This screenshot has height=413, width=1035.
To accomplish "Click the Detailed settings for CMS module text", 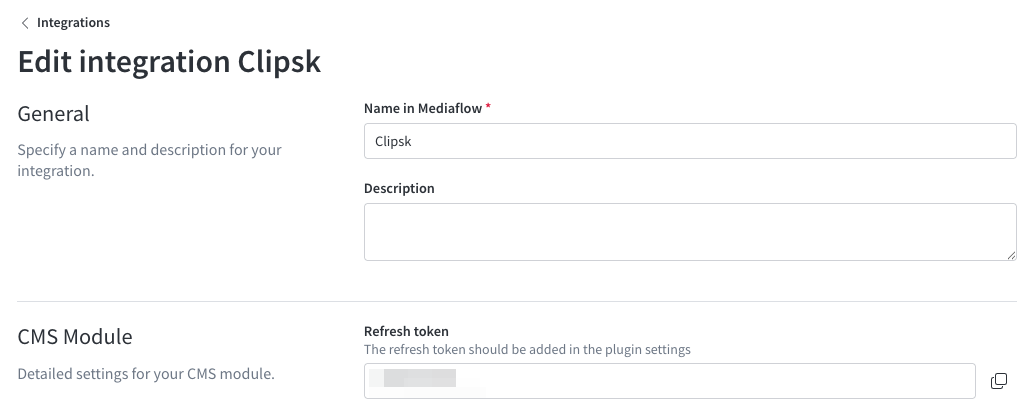I will coord(146,373).
